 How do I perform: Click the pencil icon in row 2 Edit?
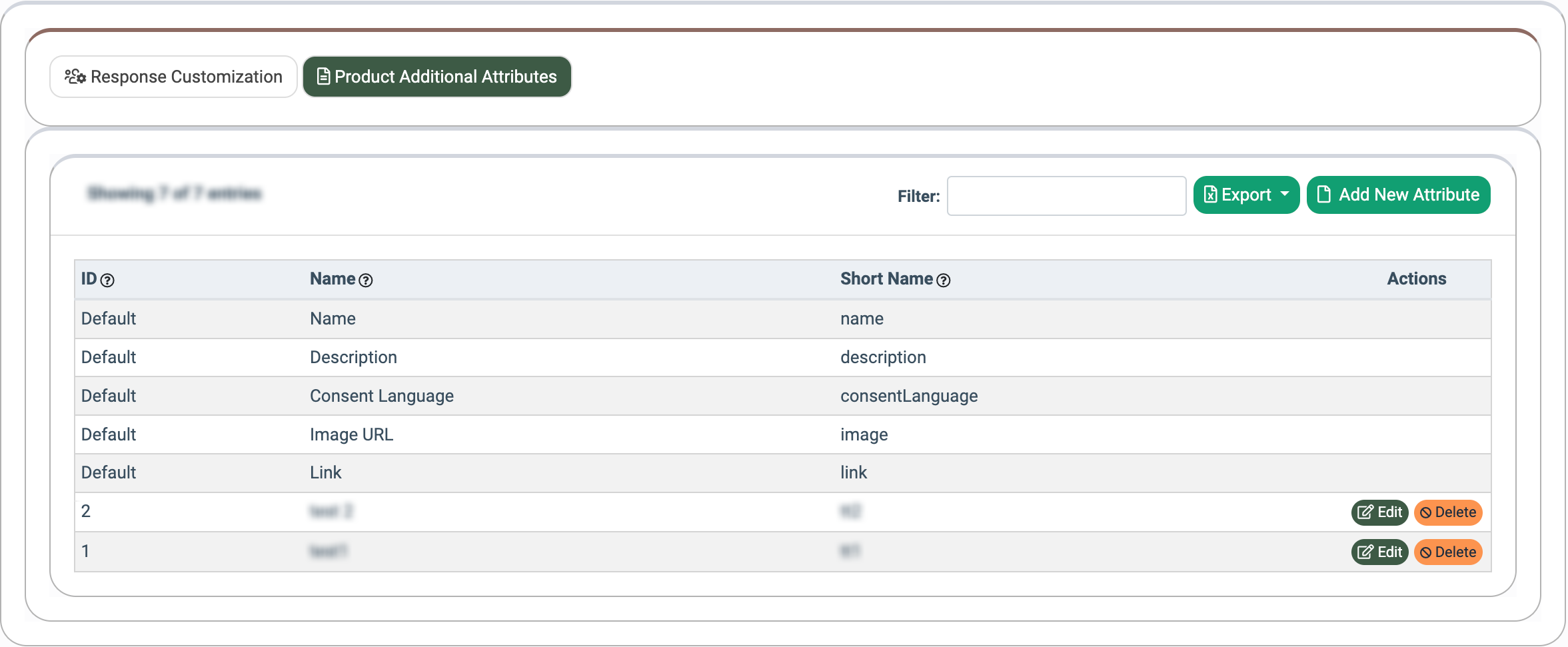[x=1365, y=512]
